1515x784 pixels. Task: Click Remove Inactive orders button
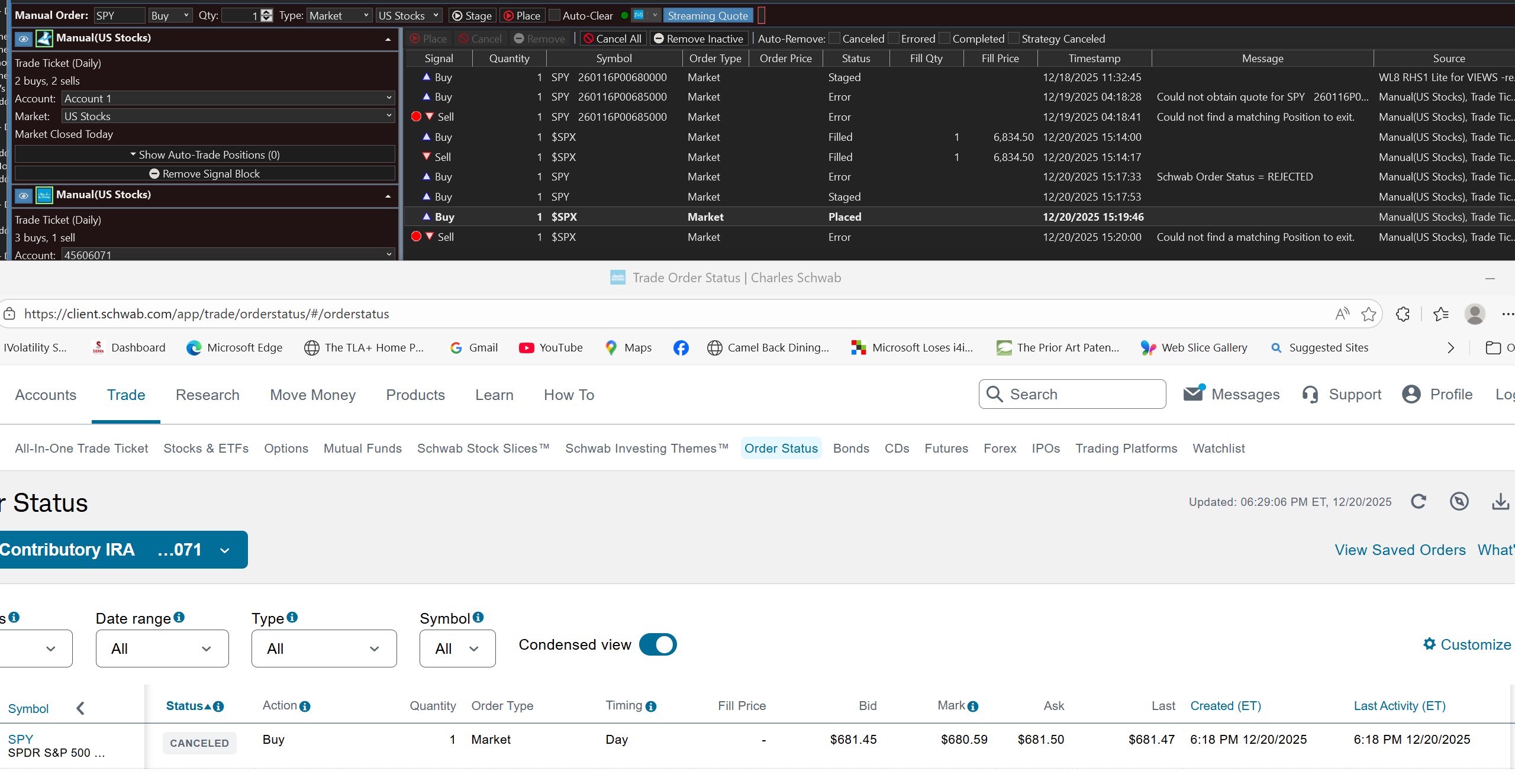[x=699, y=38]
